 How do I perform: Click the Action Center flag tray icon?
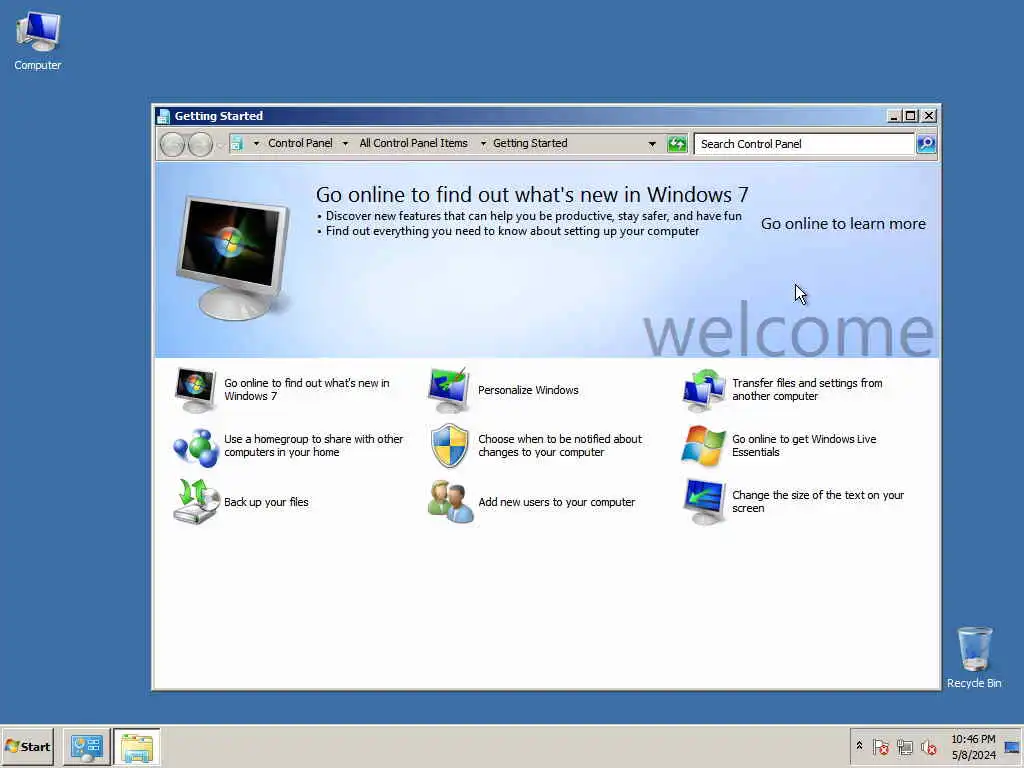880,746
